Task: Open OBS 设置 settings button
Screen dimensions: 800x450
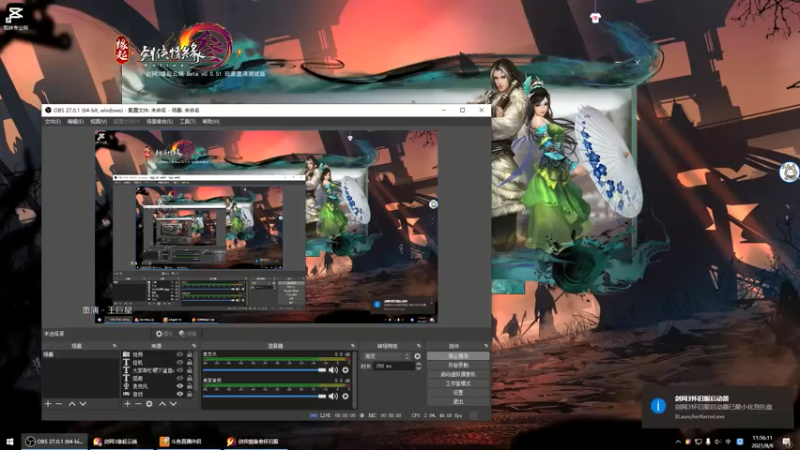Action: (x=458, y=393)
